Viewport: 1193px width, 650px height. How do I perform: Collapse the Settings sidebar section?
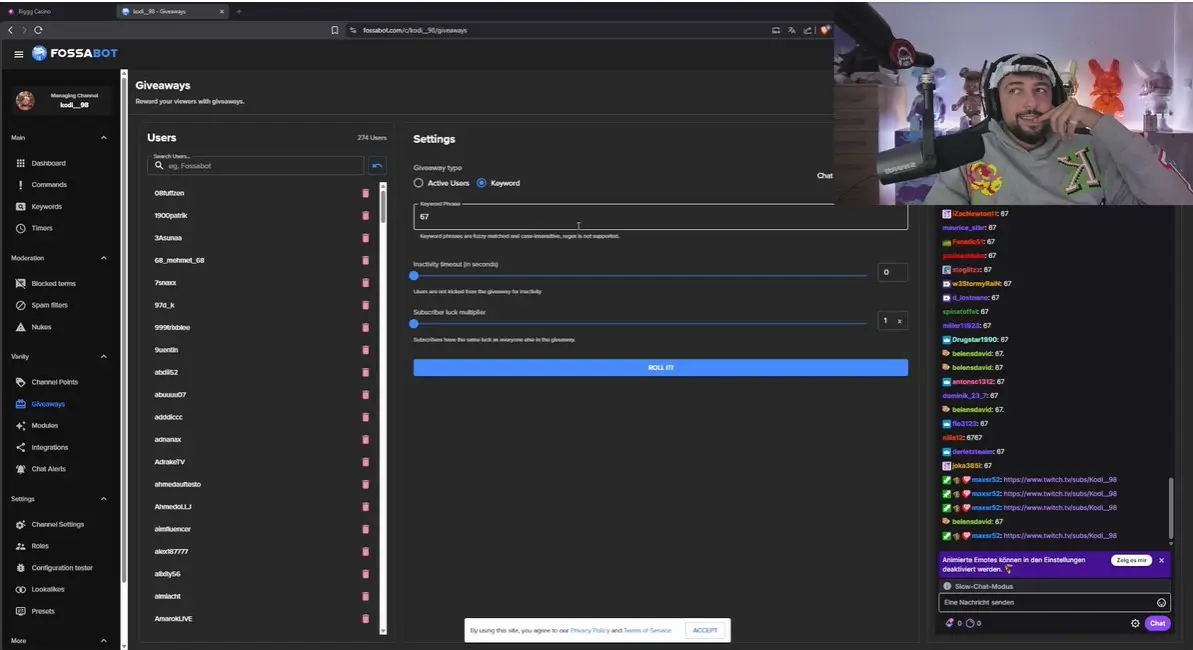coord(103,499)
